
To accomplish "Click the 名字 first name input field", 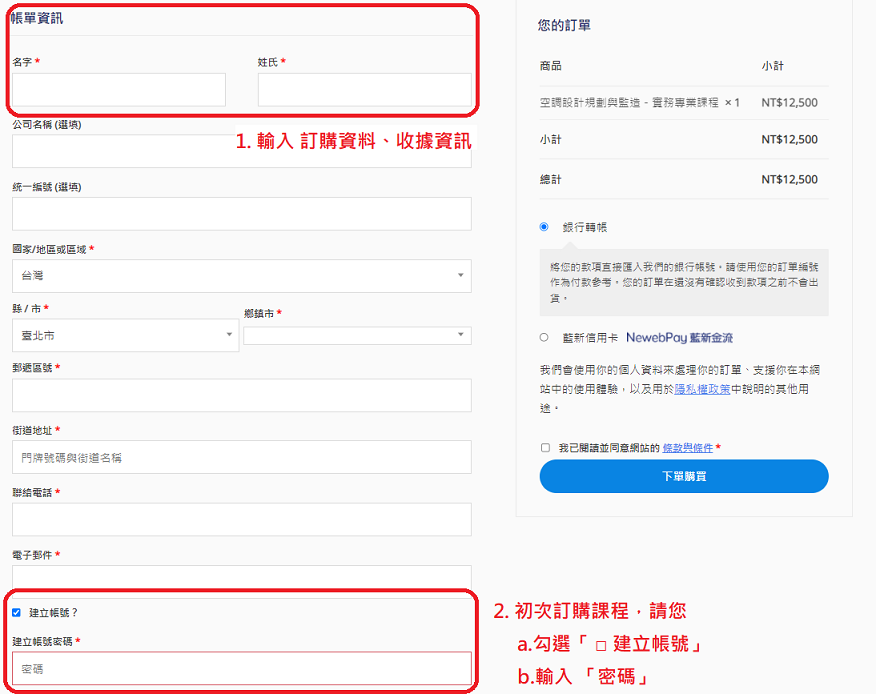I will 119,90.
